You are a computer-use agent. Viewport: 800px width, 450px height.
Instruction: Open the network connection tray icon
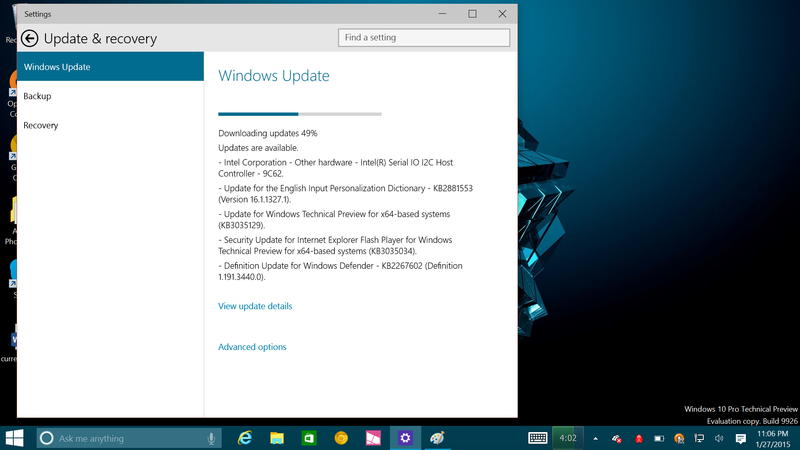click(699, 438)
